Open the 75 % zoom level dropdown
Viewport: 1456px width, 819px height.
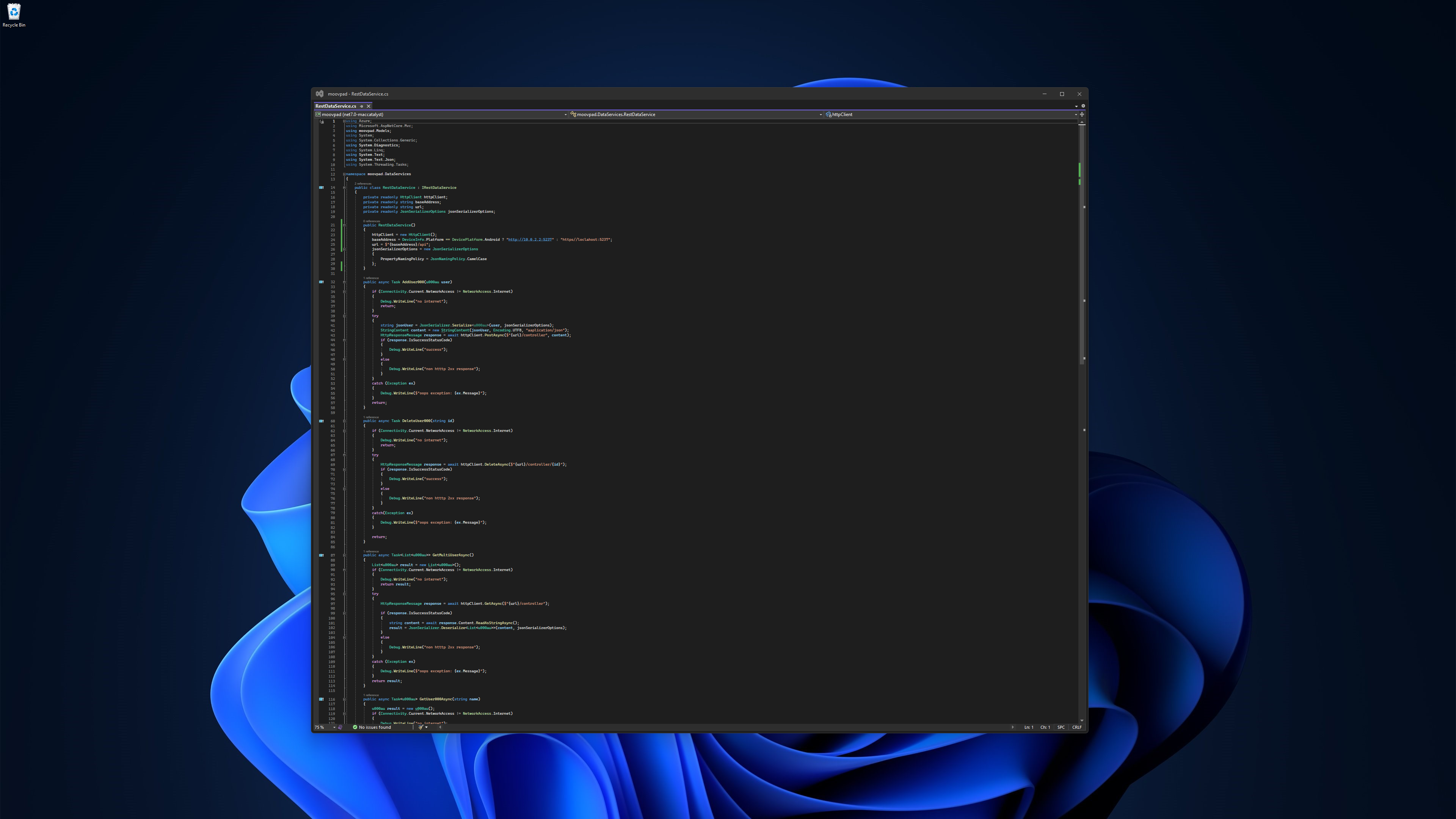click(x=325, y=728)
